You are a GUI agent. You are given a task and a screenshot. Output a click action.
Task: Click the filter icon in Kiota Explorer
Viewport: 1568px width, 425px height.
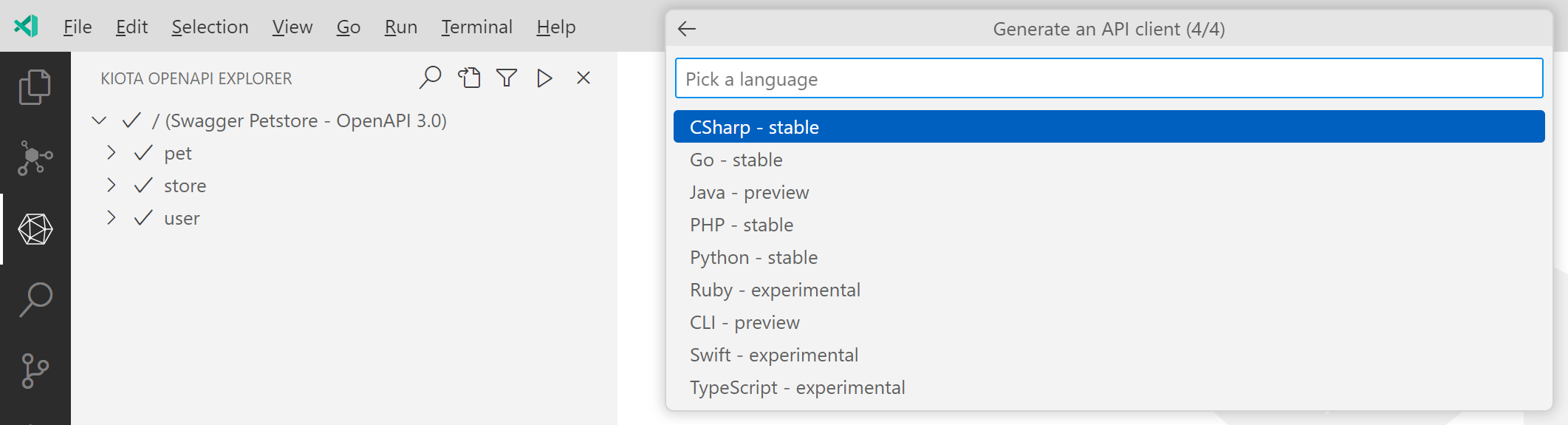click(507, 78)
